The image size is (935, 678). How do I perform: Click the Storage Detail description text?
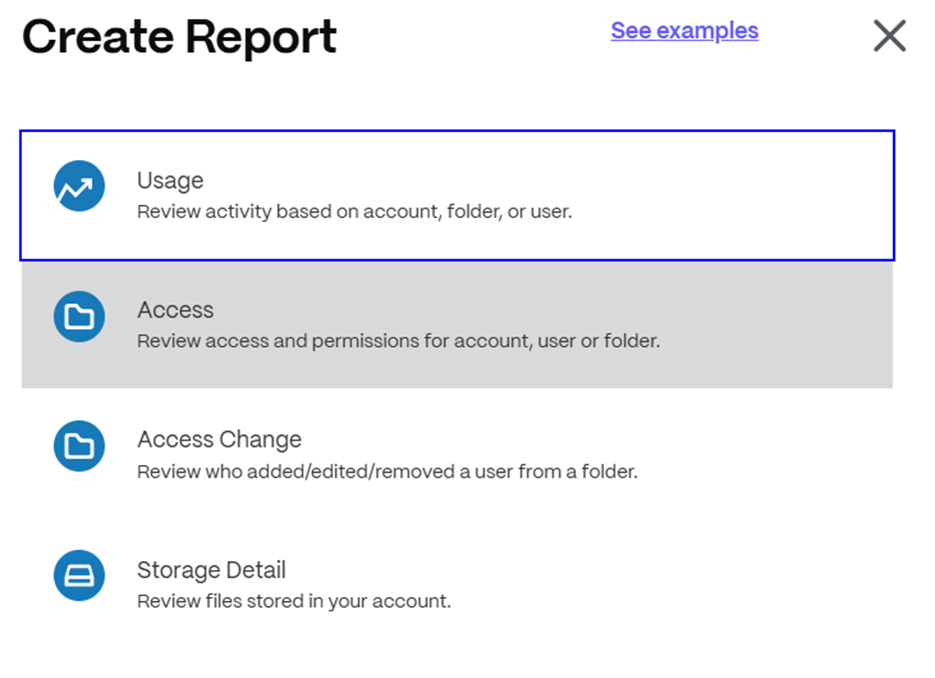pos(294,601)
